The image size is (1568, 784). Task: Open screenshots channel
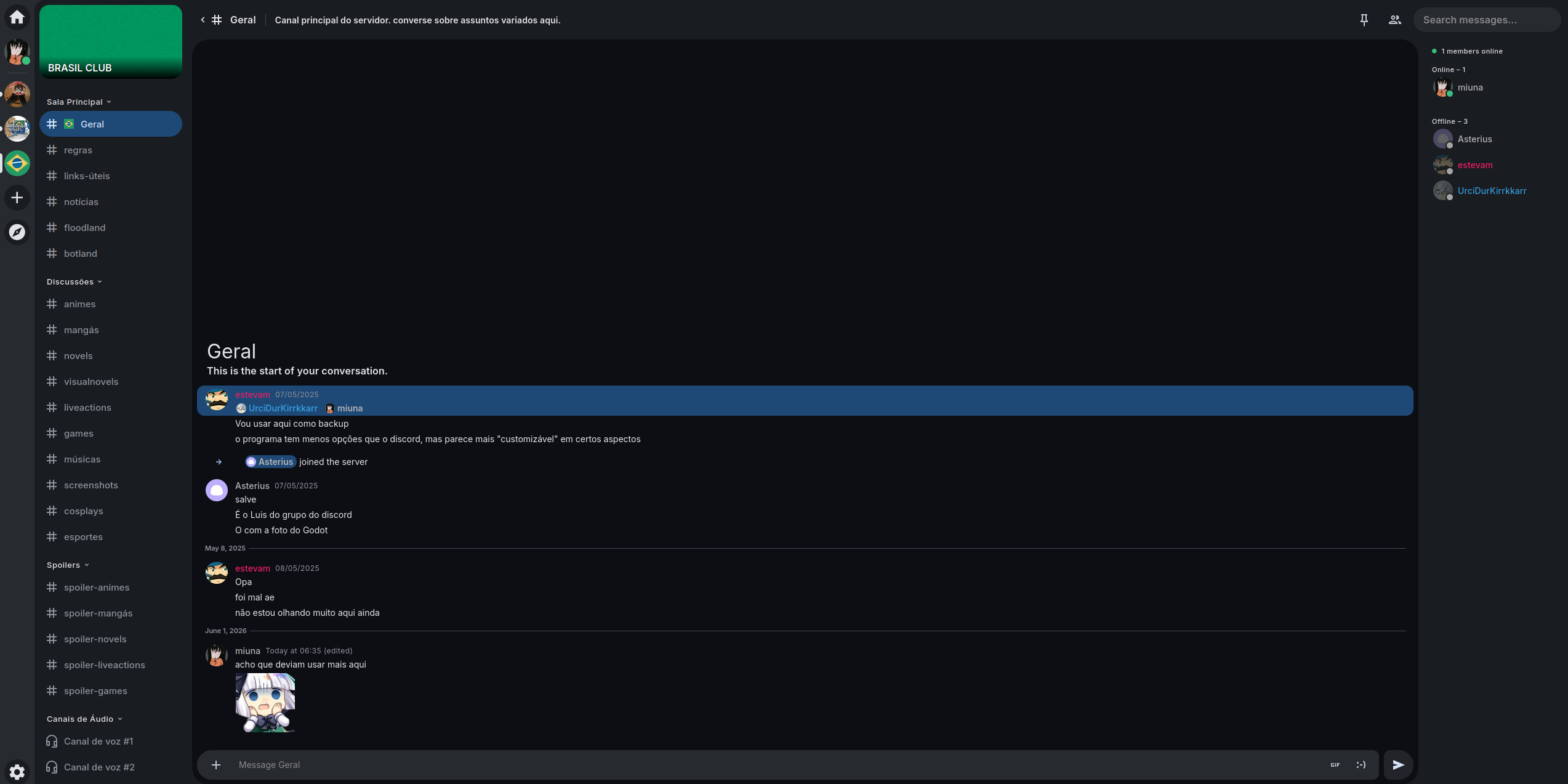point(111,485)
